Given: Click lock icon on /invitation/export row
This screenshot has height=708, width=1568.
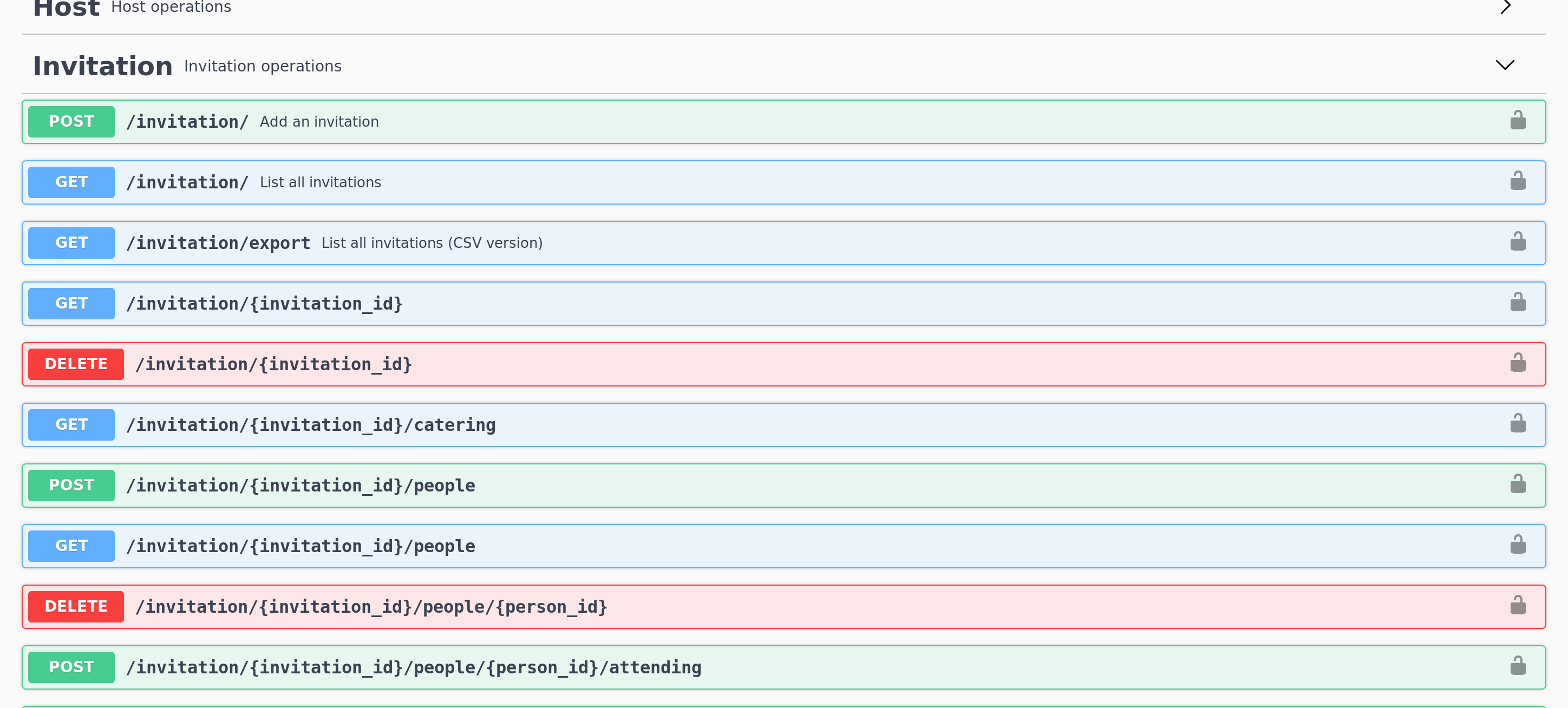Looking at the screenshot, I should click(x=1518, y=241).
